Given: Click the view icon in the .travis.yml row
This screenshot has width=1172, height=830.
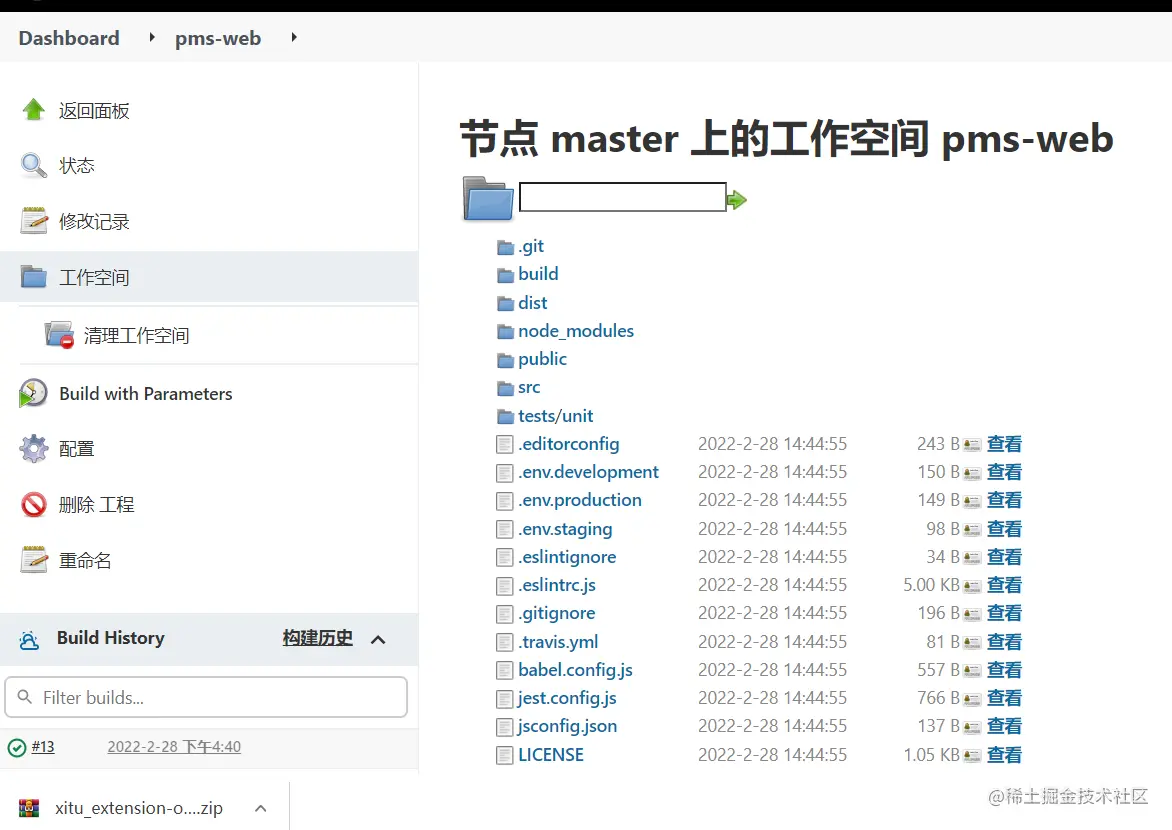Looking at the screenshot, I should [972, 642].
